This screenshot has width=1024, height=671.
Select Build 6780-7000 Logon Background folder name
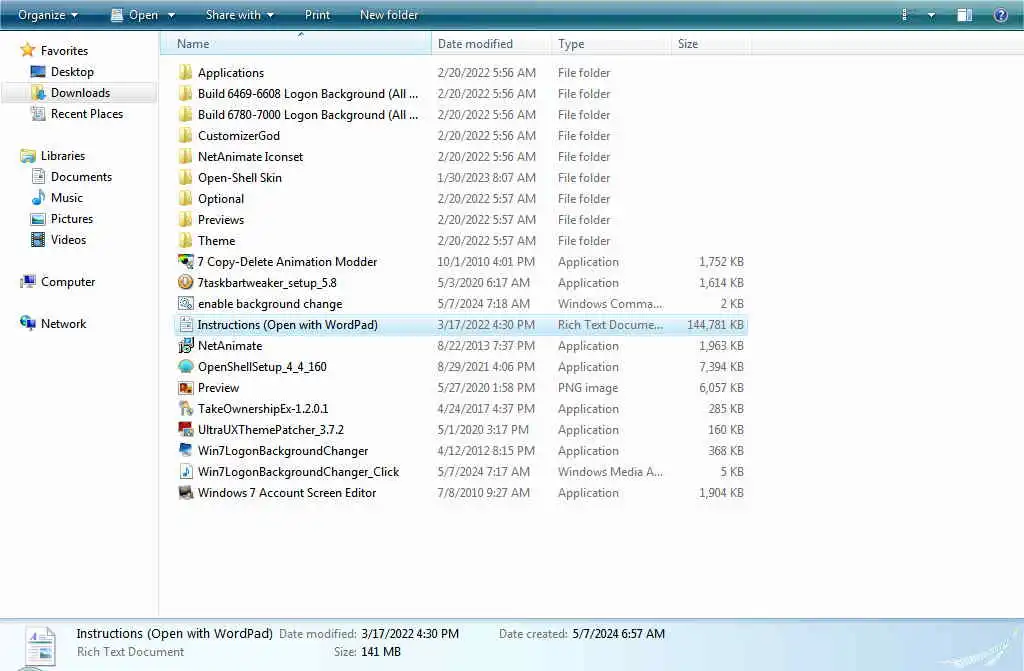[x=308, y=114]
